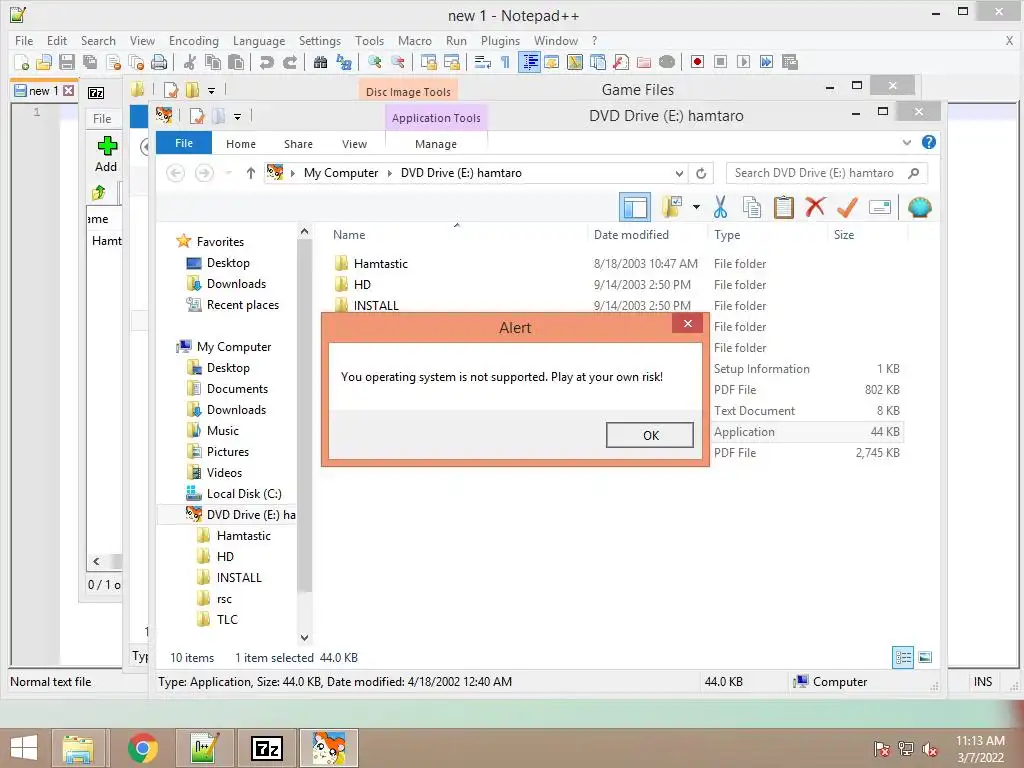Screen dimensions: 1024x768
Task: Open the blue File tab in Explorer
Action: 184,143
